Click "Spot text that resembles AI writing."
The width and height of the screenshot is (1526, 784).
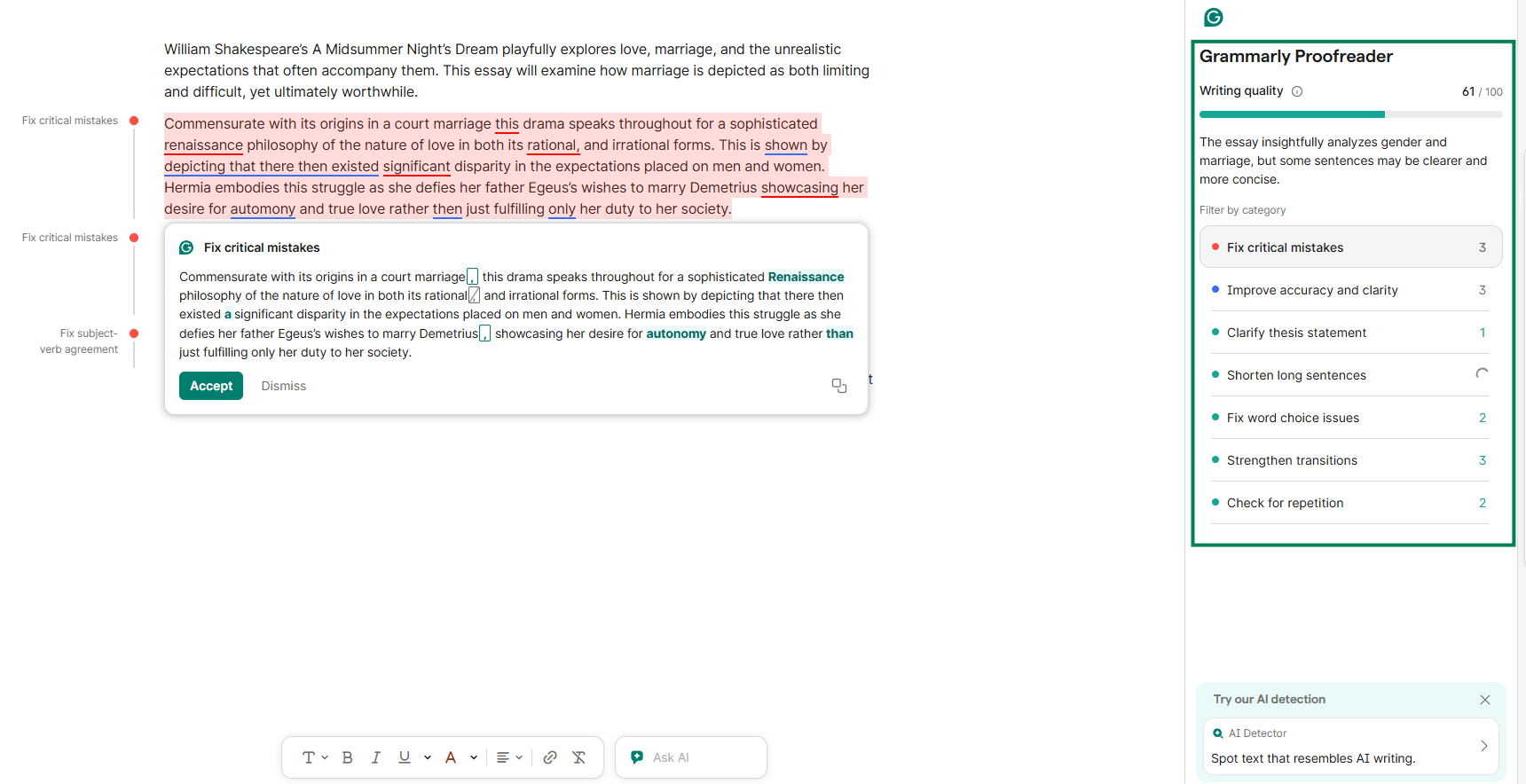[x=1313, y=758]
